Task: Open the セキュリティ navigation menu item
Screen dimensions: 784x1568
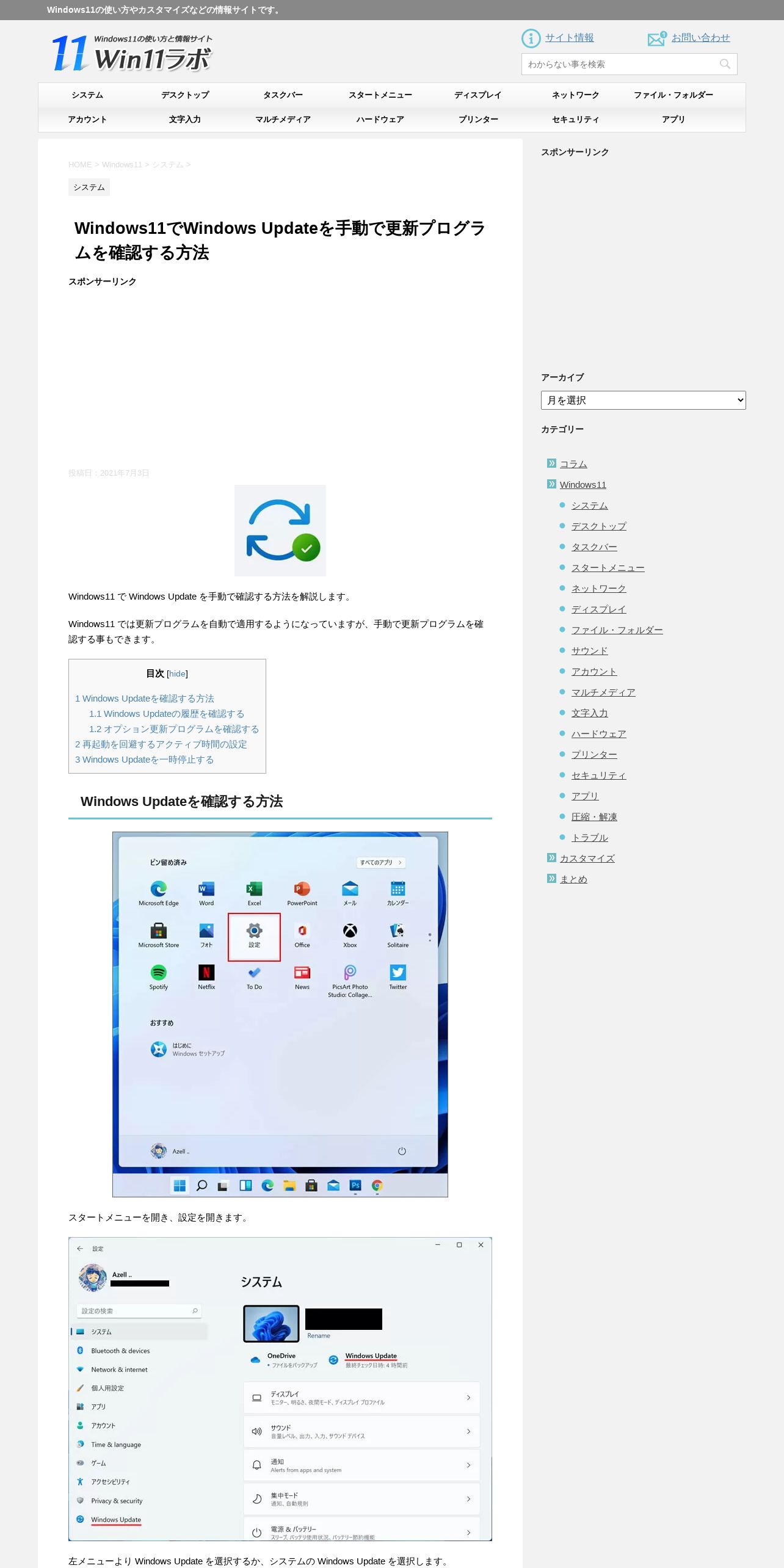Action: click(x=576, y=120)
